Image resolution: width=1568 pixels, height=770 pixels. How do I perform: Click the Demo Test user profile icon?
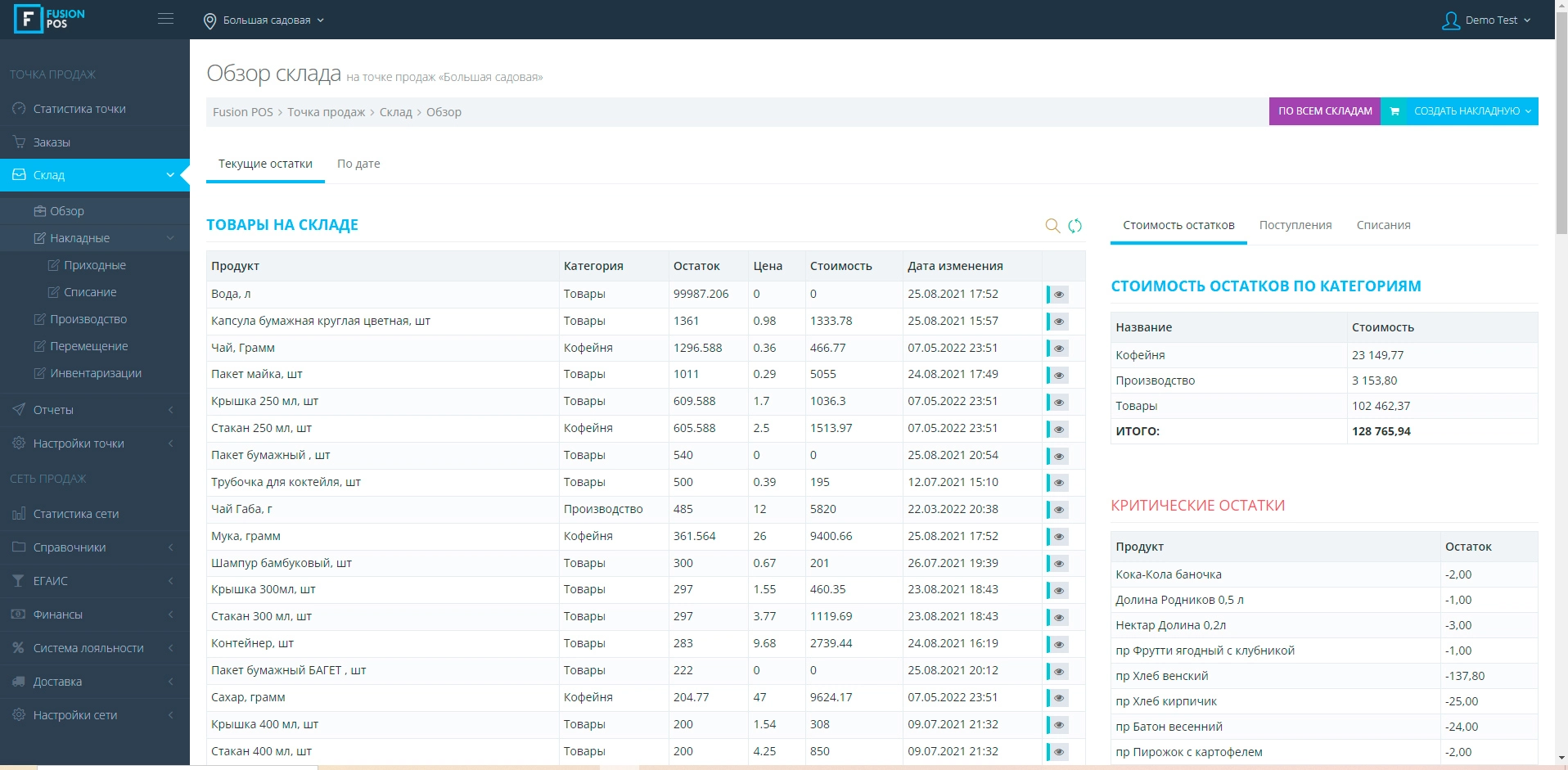(1450, 20)
